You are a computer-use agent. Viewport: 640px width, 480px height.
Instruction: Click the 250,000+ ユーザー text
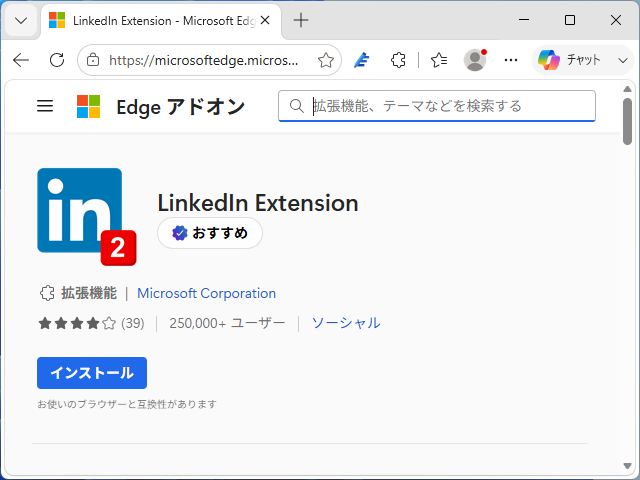[x=227, y=323]
